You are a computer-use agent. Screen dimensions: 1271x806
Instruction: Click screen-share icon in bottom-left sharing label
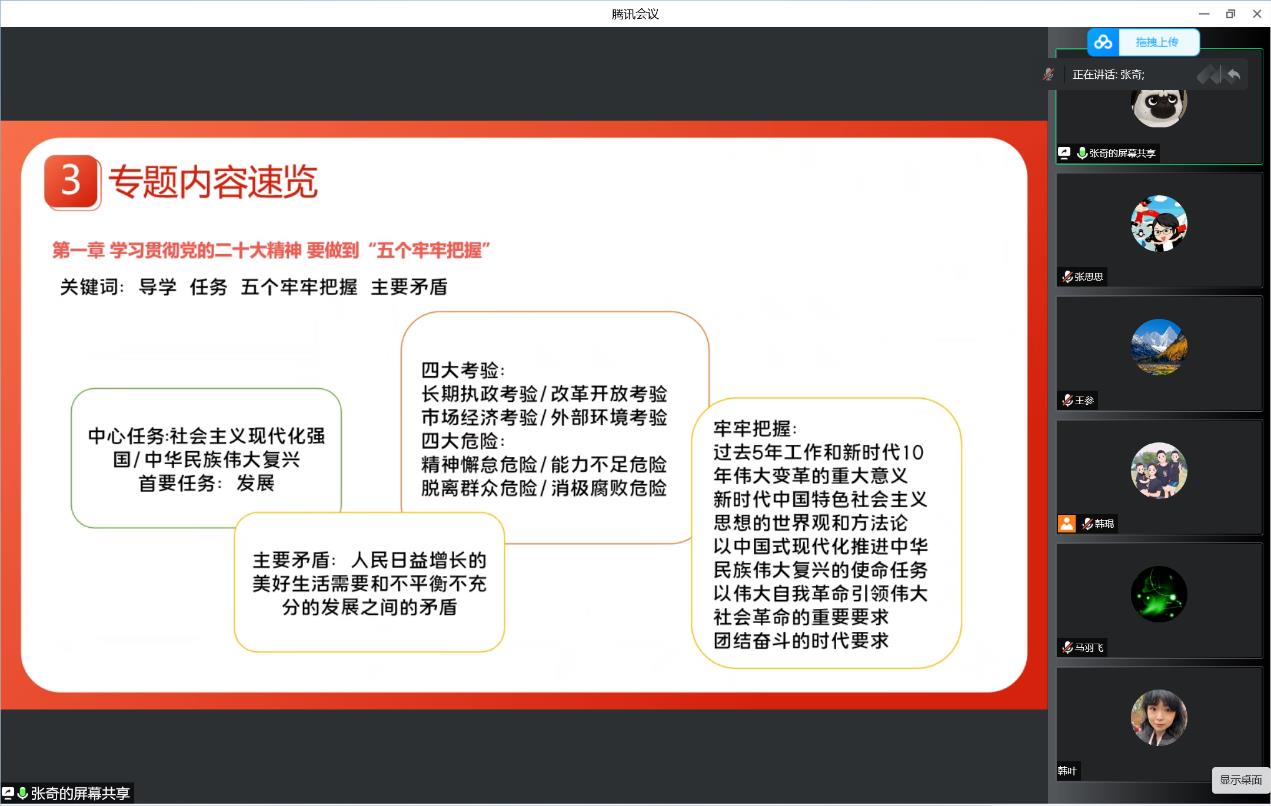8,793
